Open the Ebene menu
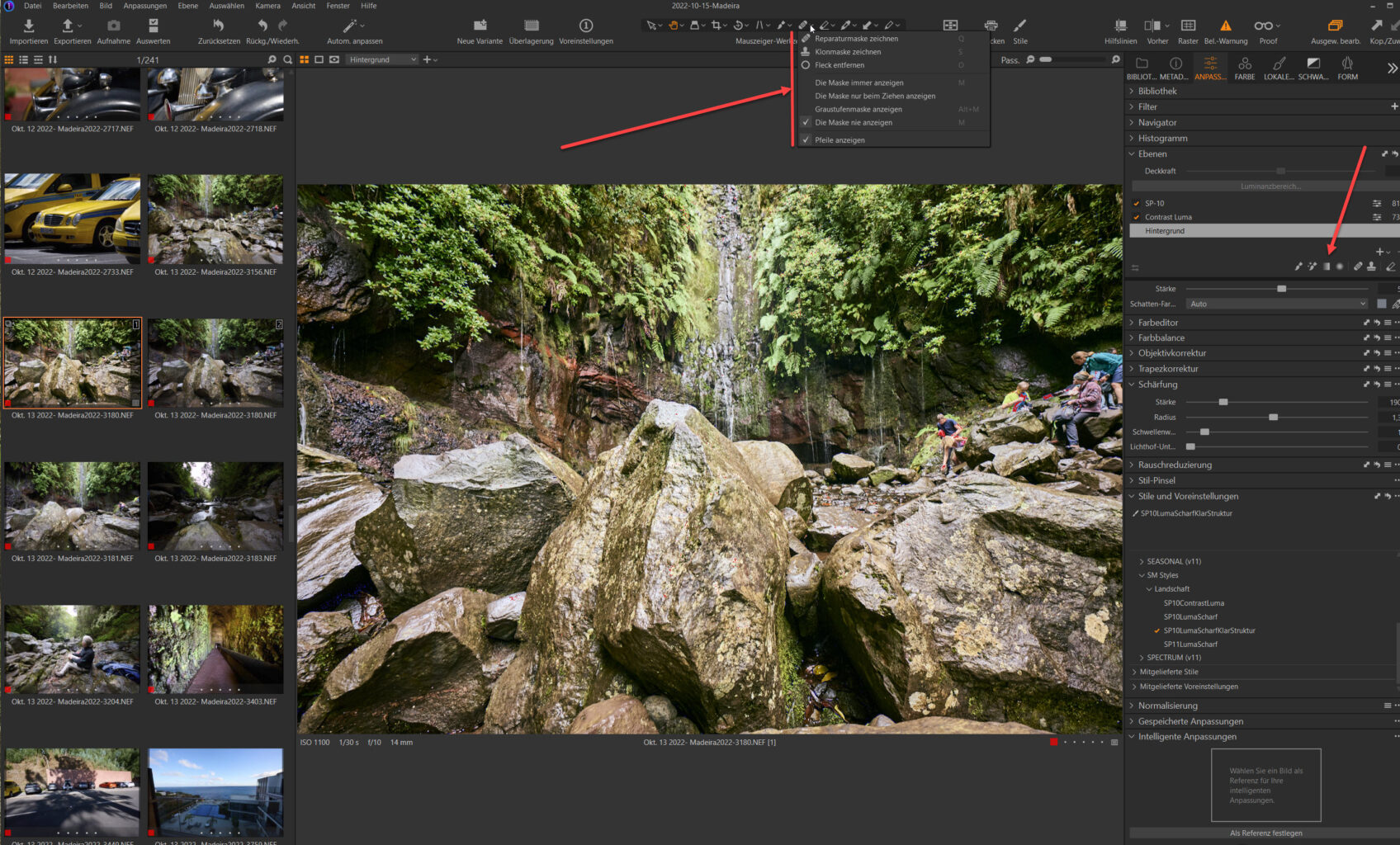Screen dimensions: 1400x845 tap(188, 6)
